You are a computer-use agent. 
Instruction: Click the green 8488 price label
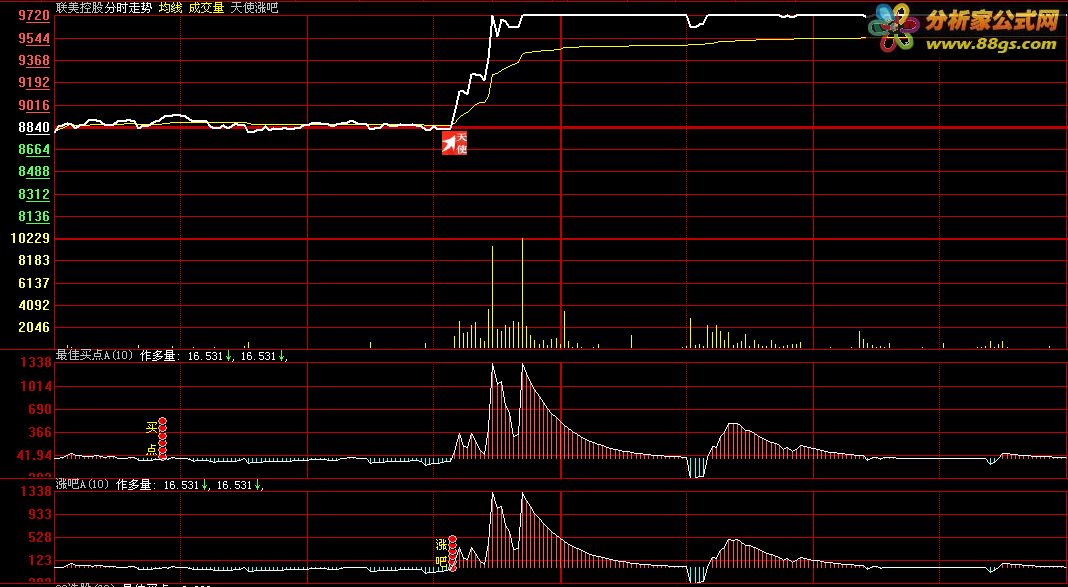(33, 172)
